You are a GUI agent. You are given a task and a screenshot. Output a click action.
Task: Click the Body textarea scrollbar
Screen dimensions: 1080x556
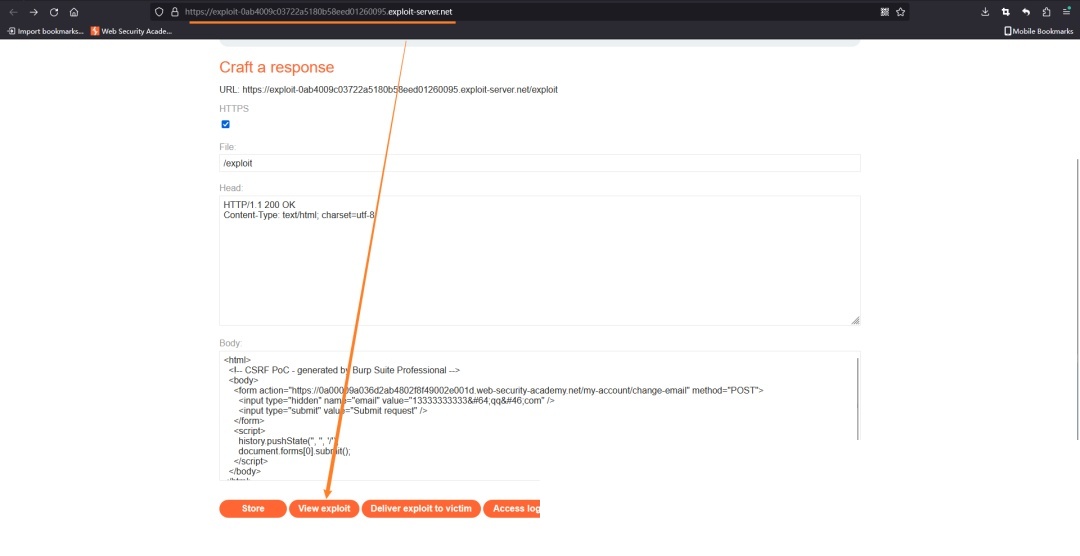tap(858, 398)
